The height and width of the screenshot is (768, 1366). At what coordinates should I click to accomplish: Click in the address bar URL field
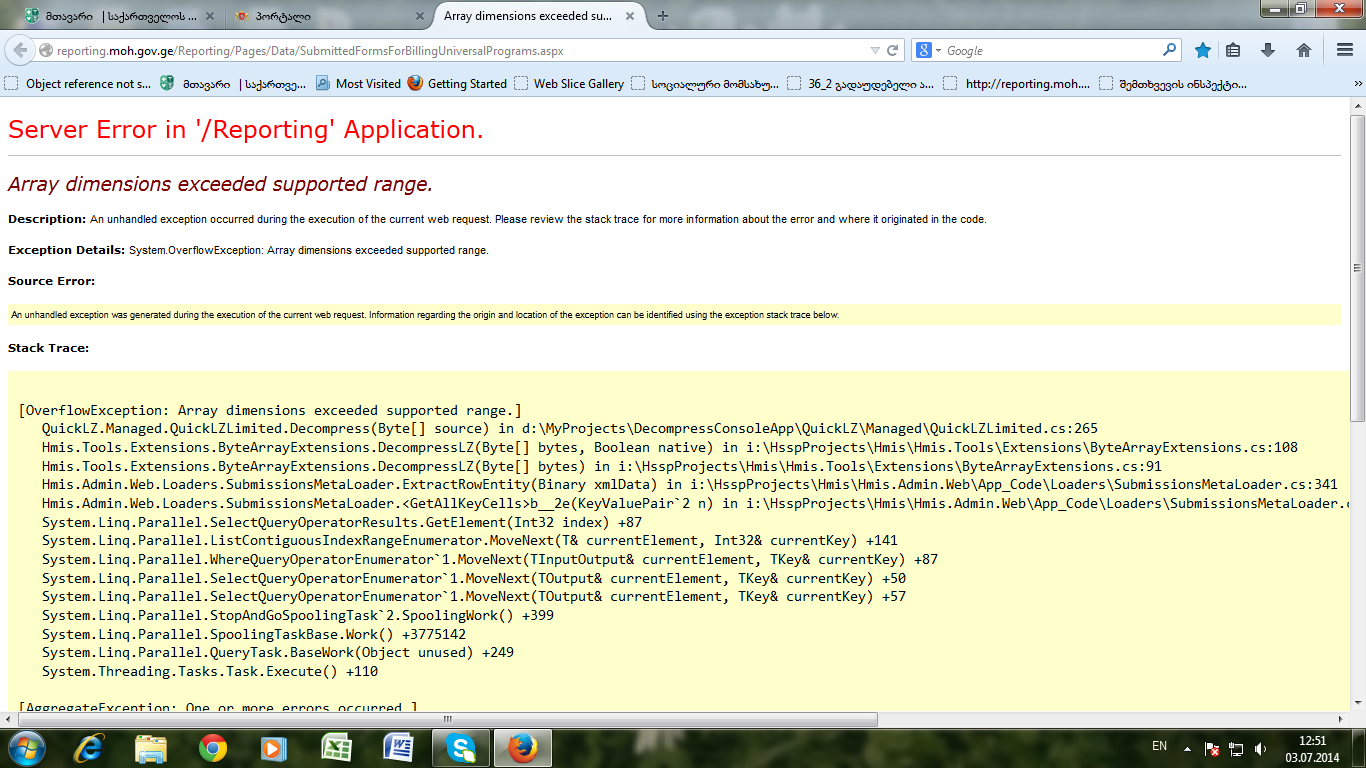pyautogui.click(x=450, y=50)
